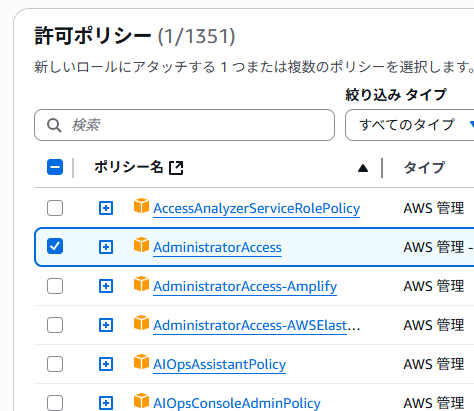Click the sort ascending triangle in ポリシー名 column
474x411 pixels.
click(363, 168)
